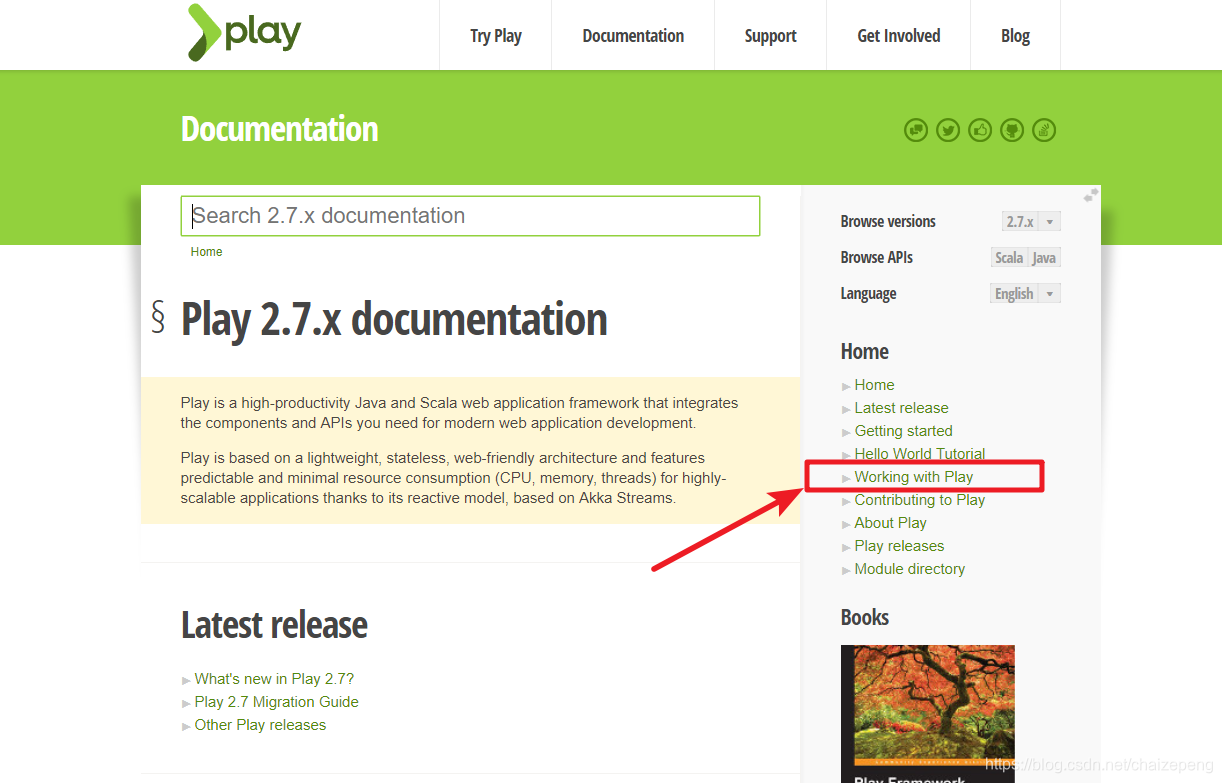Open the Getting started sidebar link
1222x783 pixels.
903,431
